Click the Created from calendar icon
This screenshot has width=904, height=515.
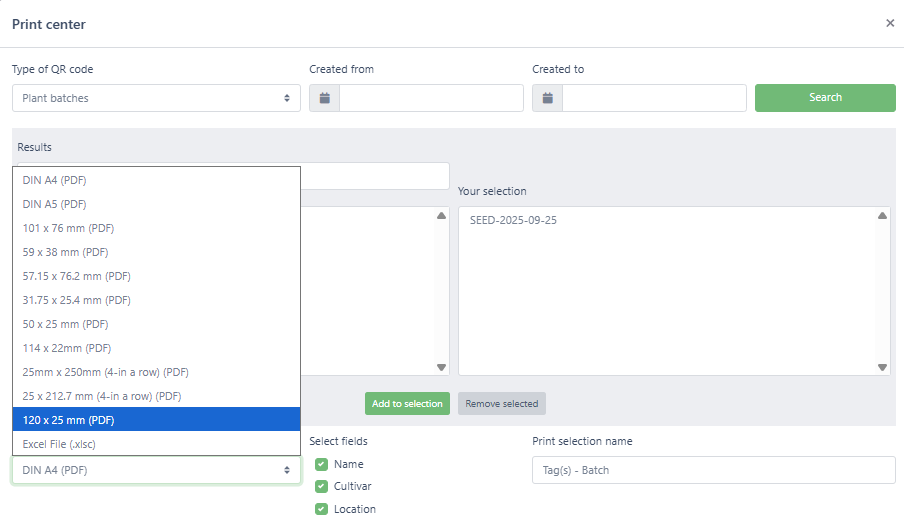point(324,98)
